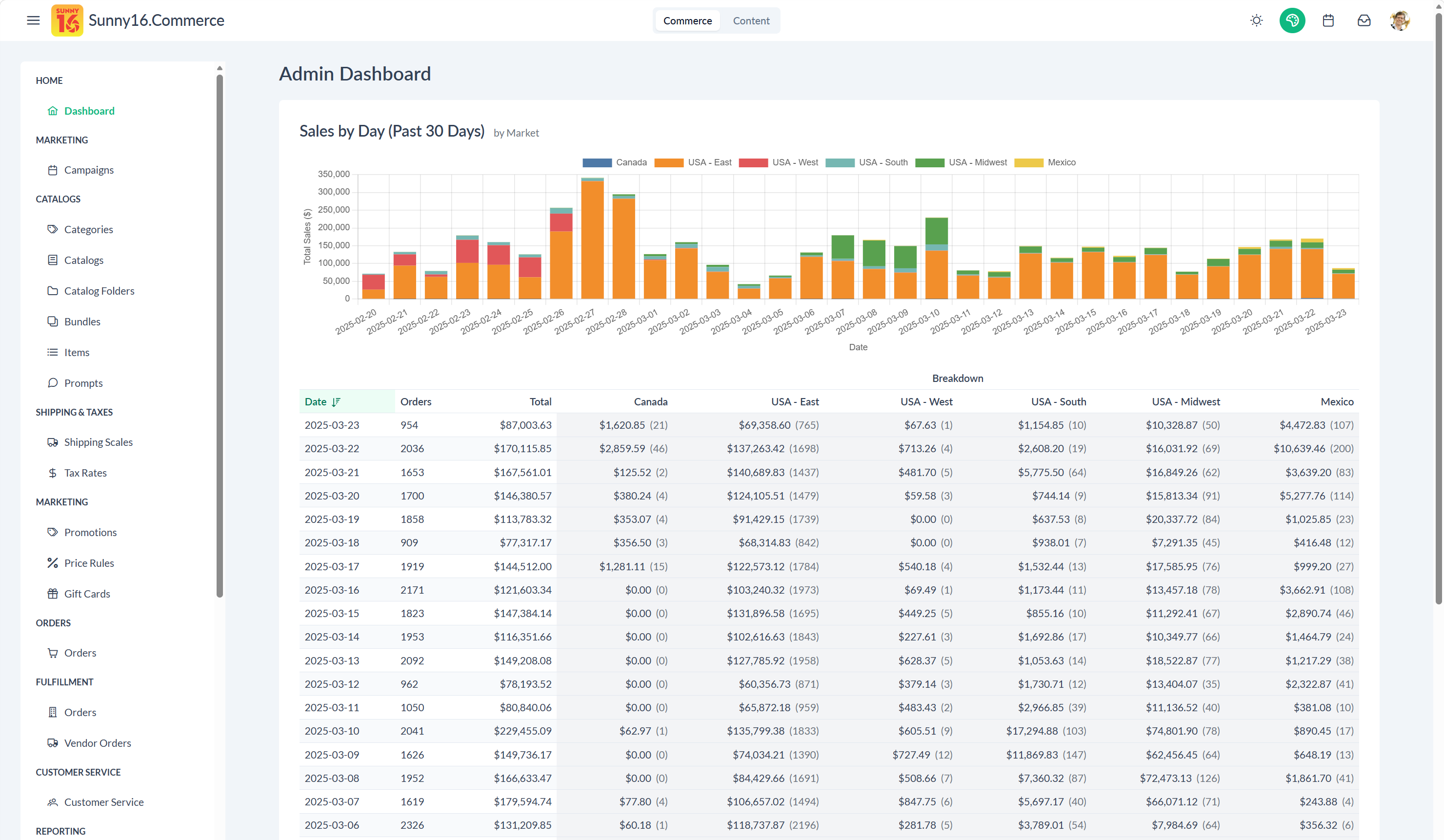Click the Prompts chat bubble icon
This screenshot has width=1444, height=840.
(53, 383)
